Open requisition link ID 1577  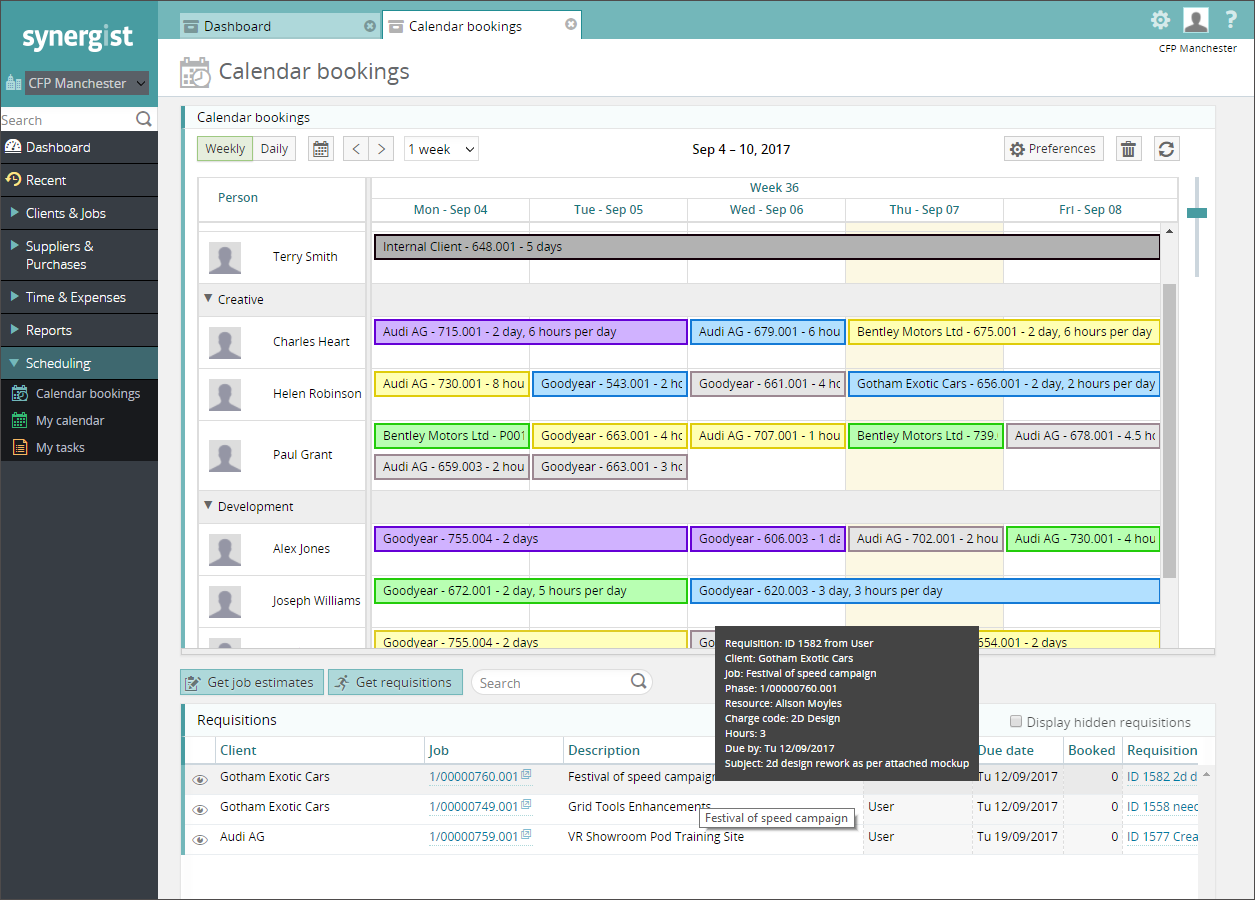tap(1162, 837)
